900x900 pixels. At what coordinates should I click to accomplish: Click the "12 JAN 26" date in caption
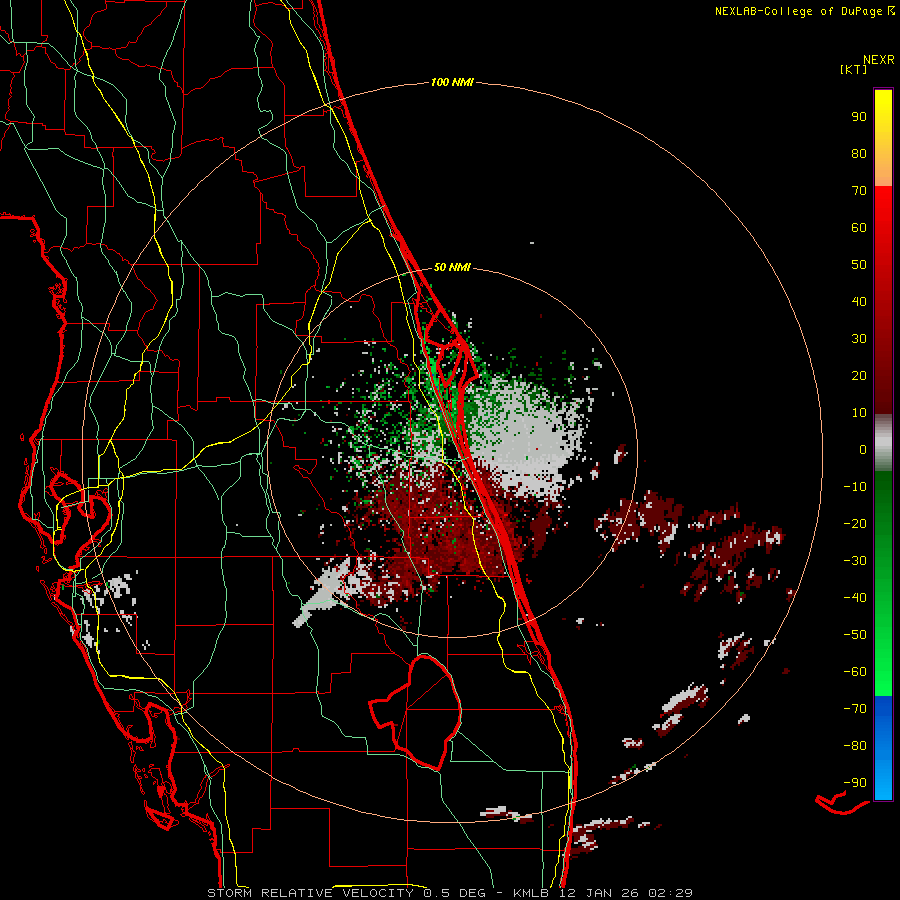tap(599, 893)
